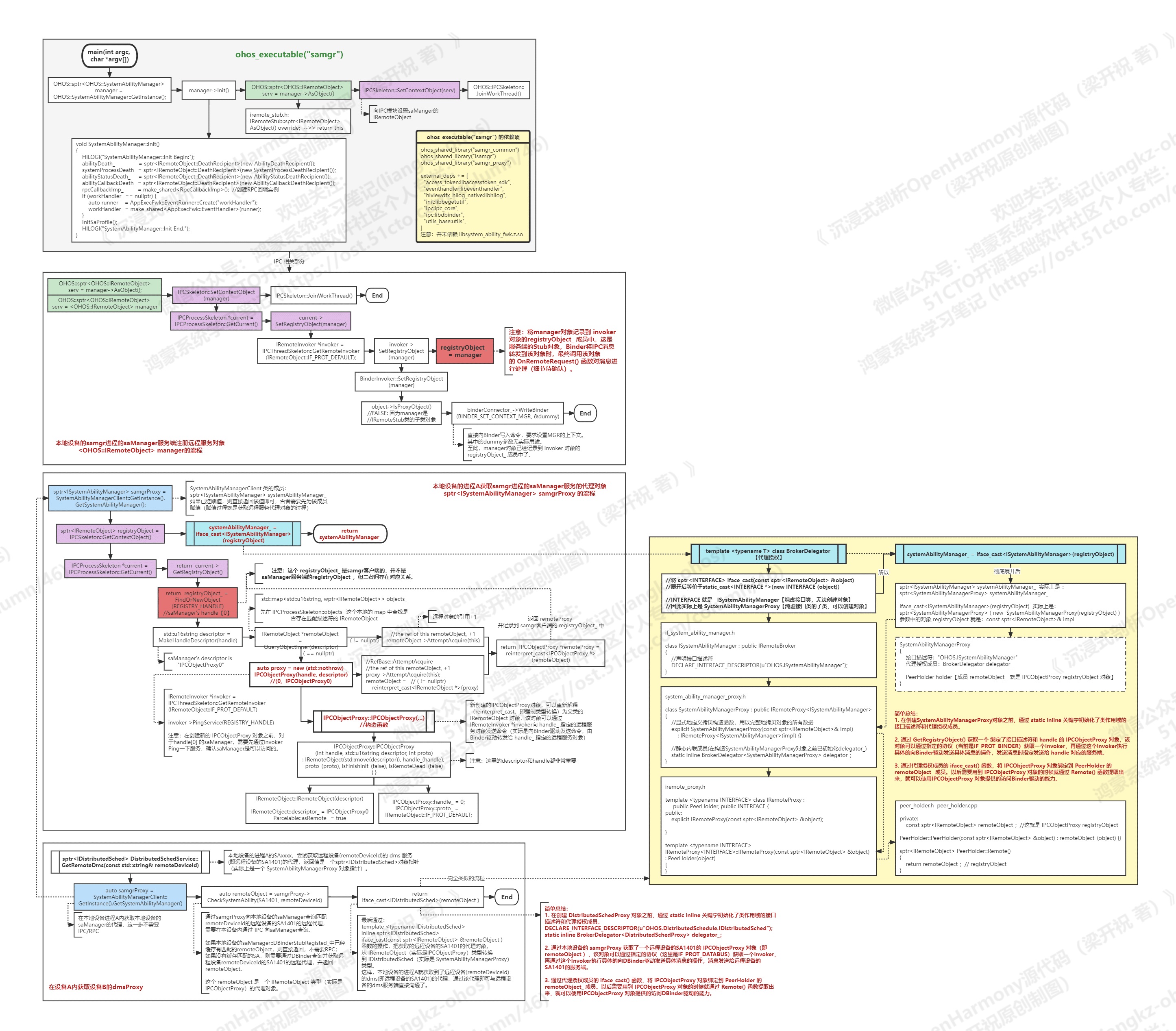Select the IPCObjectProxy::IPCObjectProxy(...) constructor node

point(373,721)
